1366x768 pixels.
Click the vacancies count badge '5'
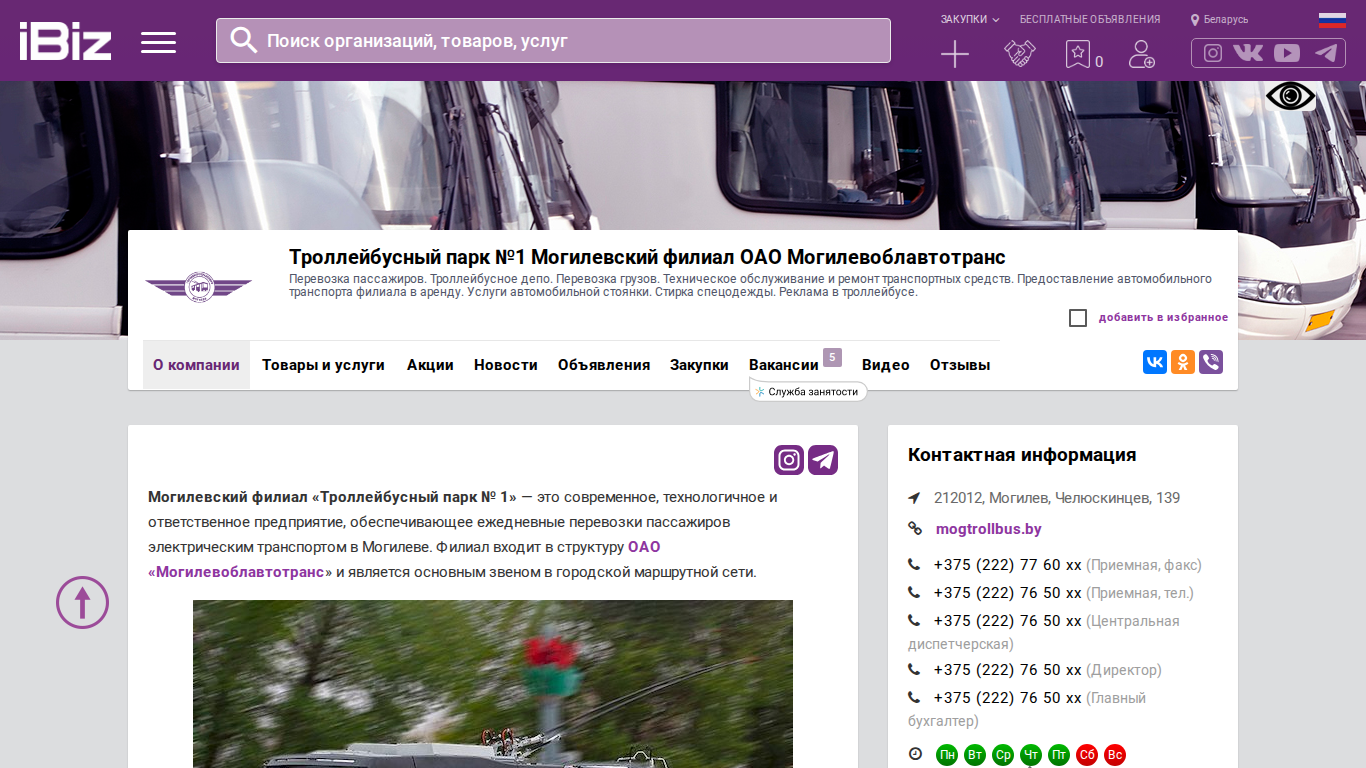pos(832,357)
